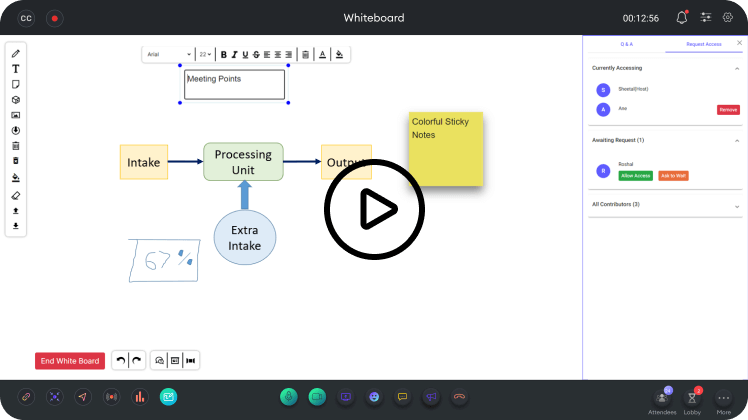Switch to the Request Access tab
This screenshot has height=420, width=748.
point(704,44)
